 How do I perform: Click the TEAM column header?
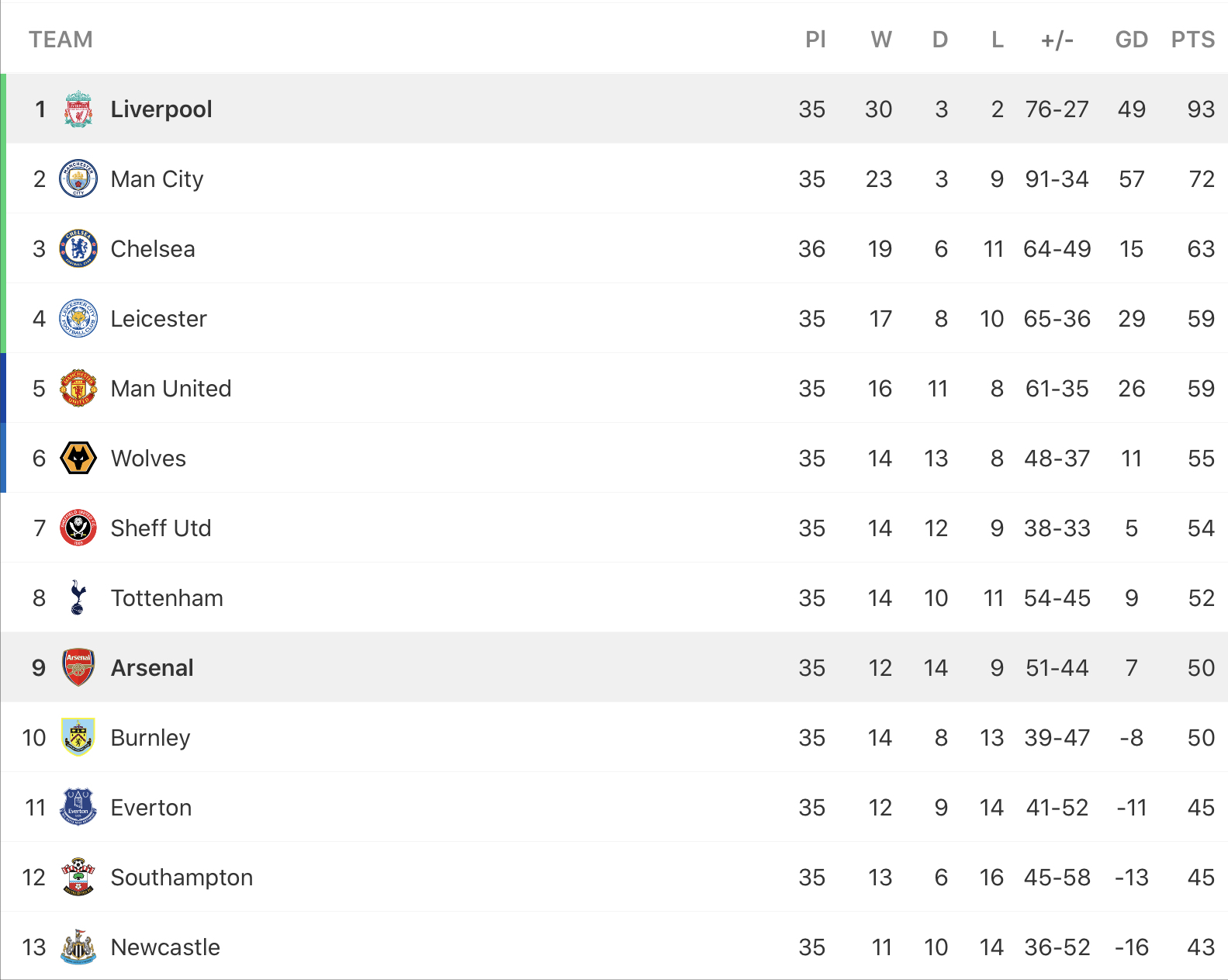(x=61, y=40)
